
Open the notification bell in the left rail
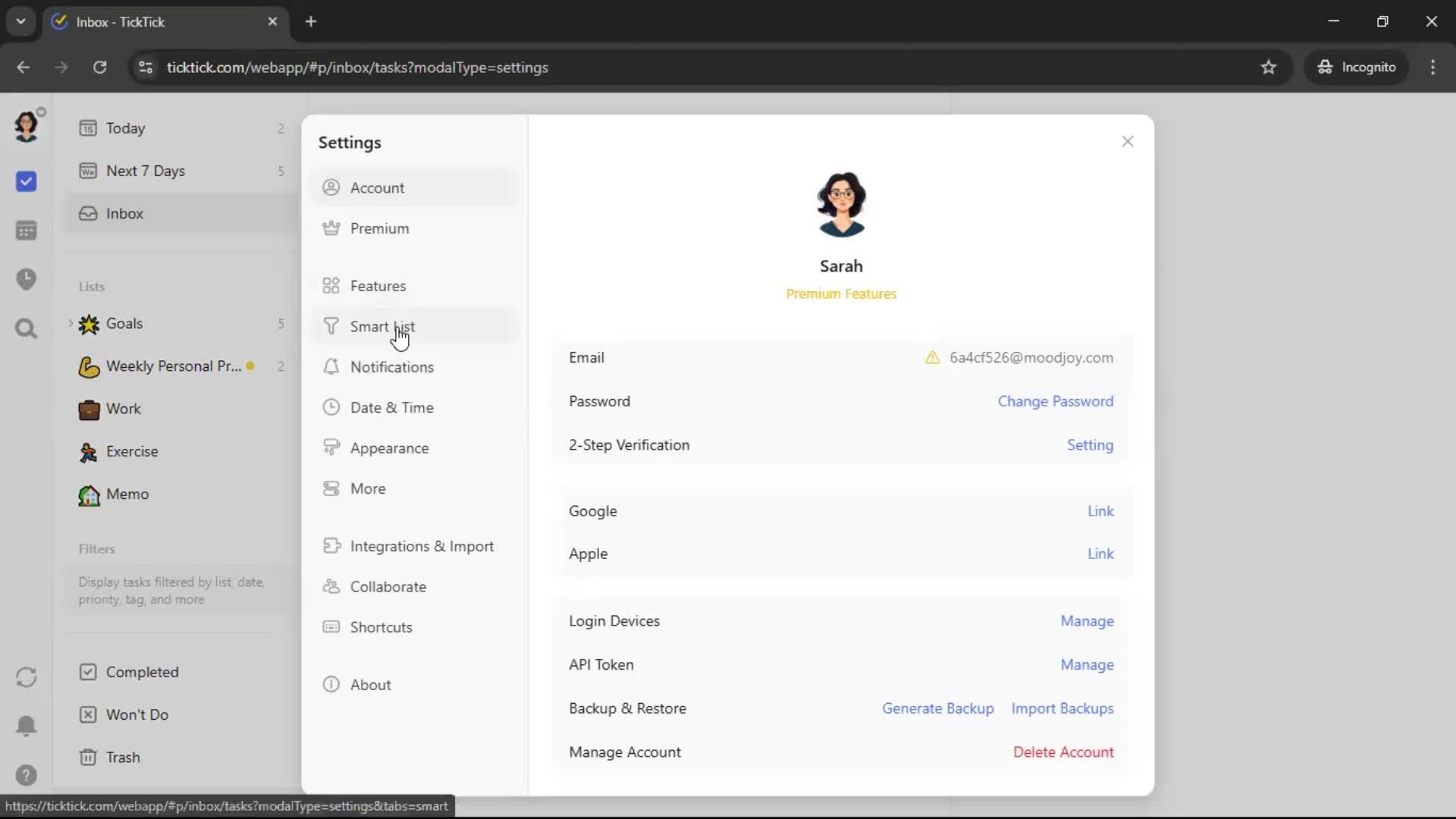point(26,726)
